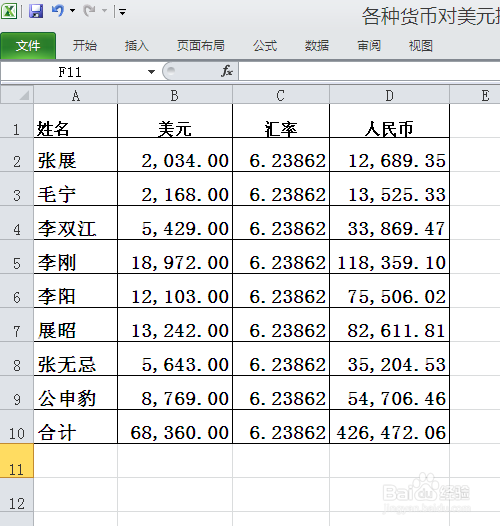This screenshot has width=500, height=526.
Task: Open the 公式 ribbon tab
Action: (x=265, y=46)
